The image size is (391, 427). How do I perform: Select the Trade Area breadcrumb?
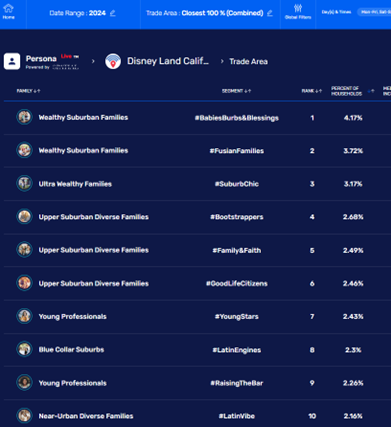pyautogui.click(x=248, y=61)
